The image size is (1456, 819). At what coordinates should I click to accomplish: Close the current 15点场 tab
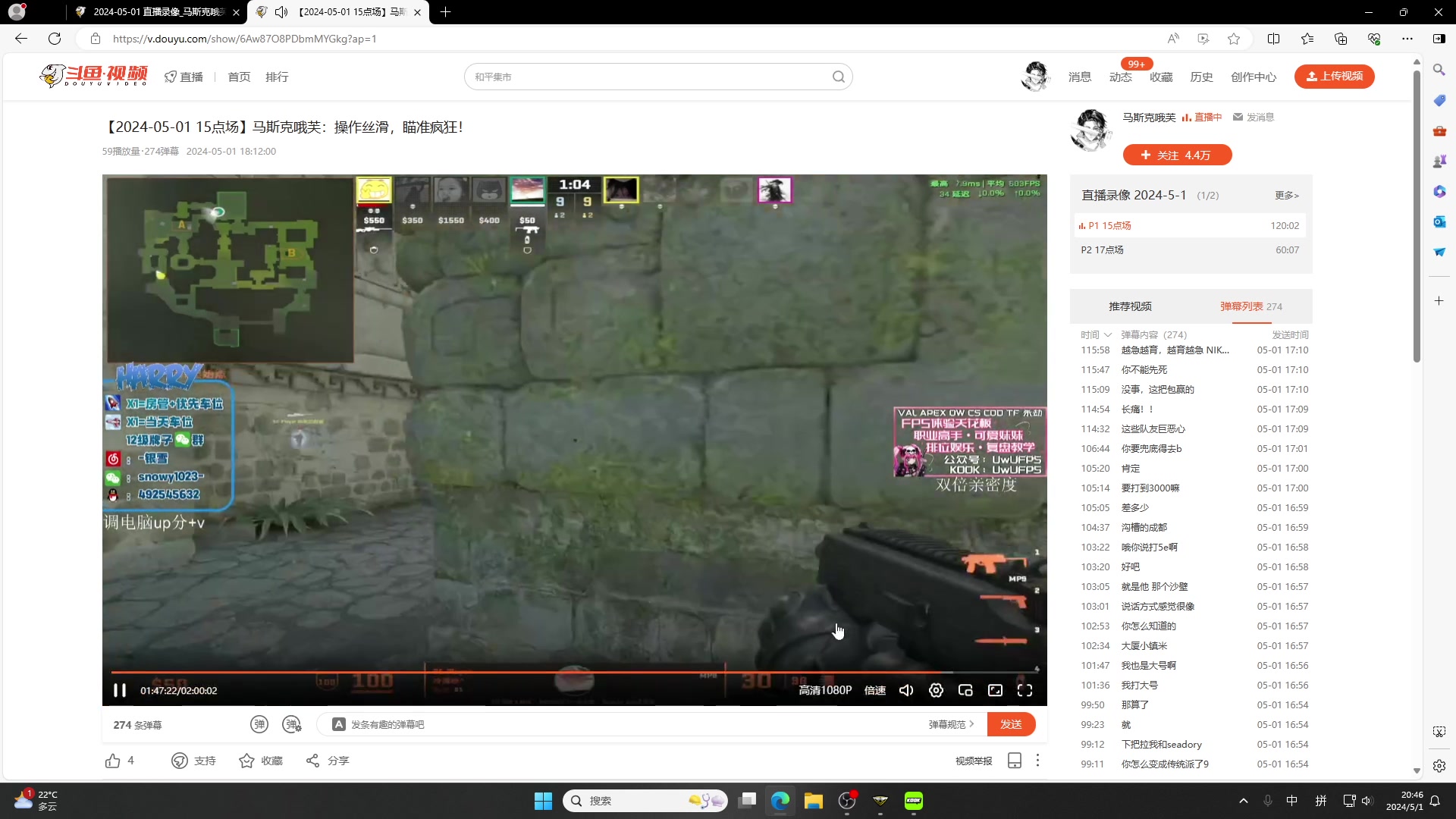click(x=417, y=12)
